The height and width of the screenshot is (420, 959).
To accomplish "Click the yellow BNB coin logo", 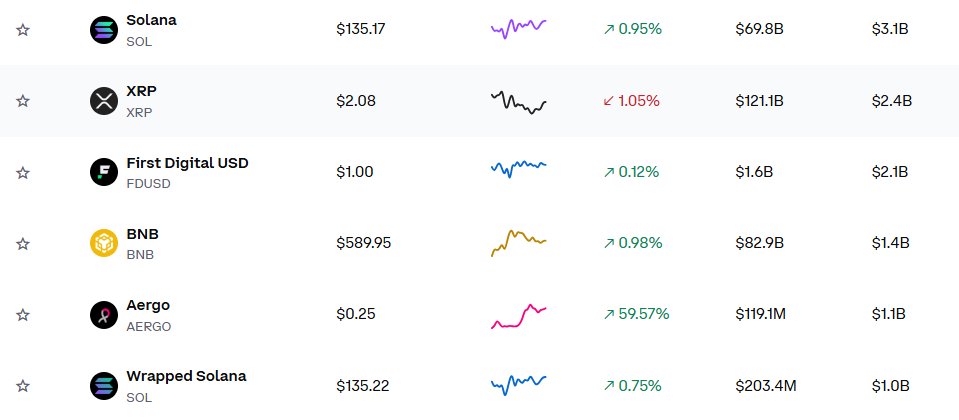I will [x=104, y=243].
